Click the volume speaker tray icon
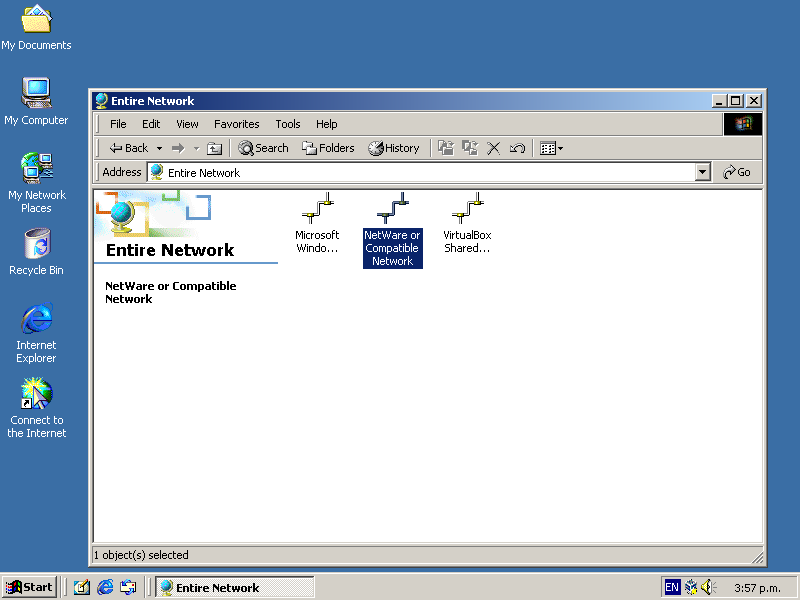This screenshot has height=600, width=800. click(709, 588)
